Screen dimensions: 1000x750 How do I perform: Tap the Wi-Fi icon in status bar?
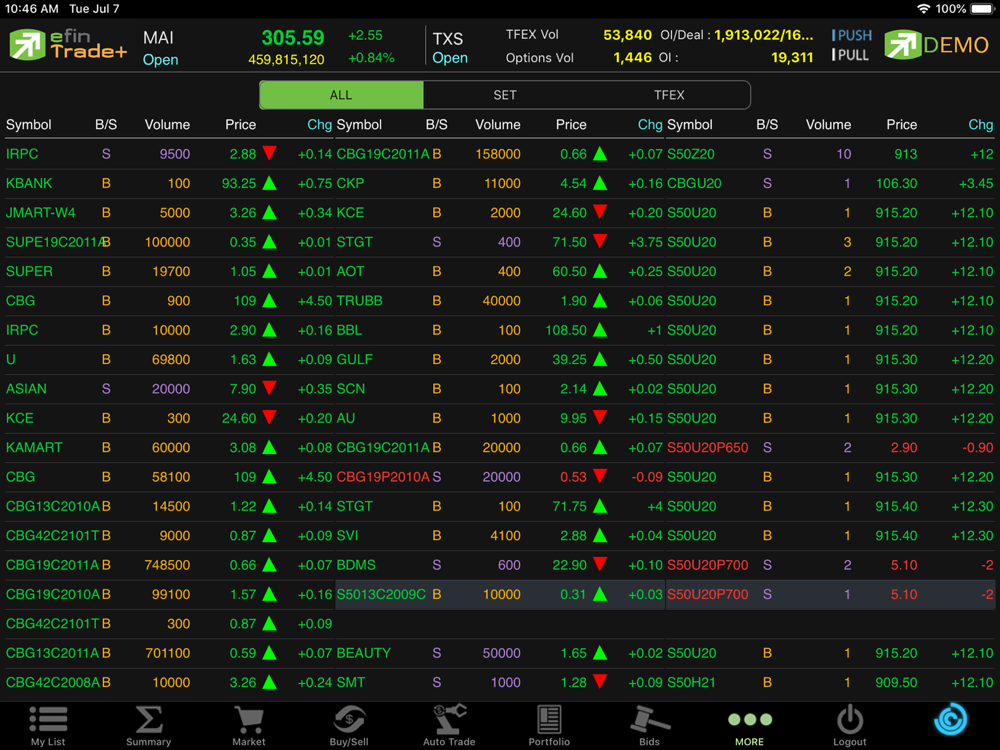(x=923, y=9)
